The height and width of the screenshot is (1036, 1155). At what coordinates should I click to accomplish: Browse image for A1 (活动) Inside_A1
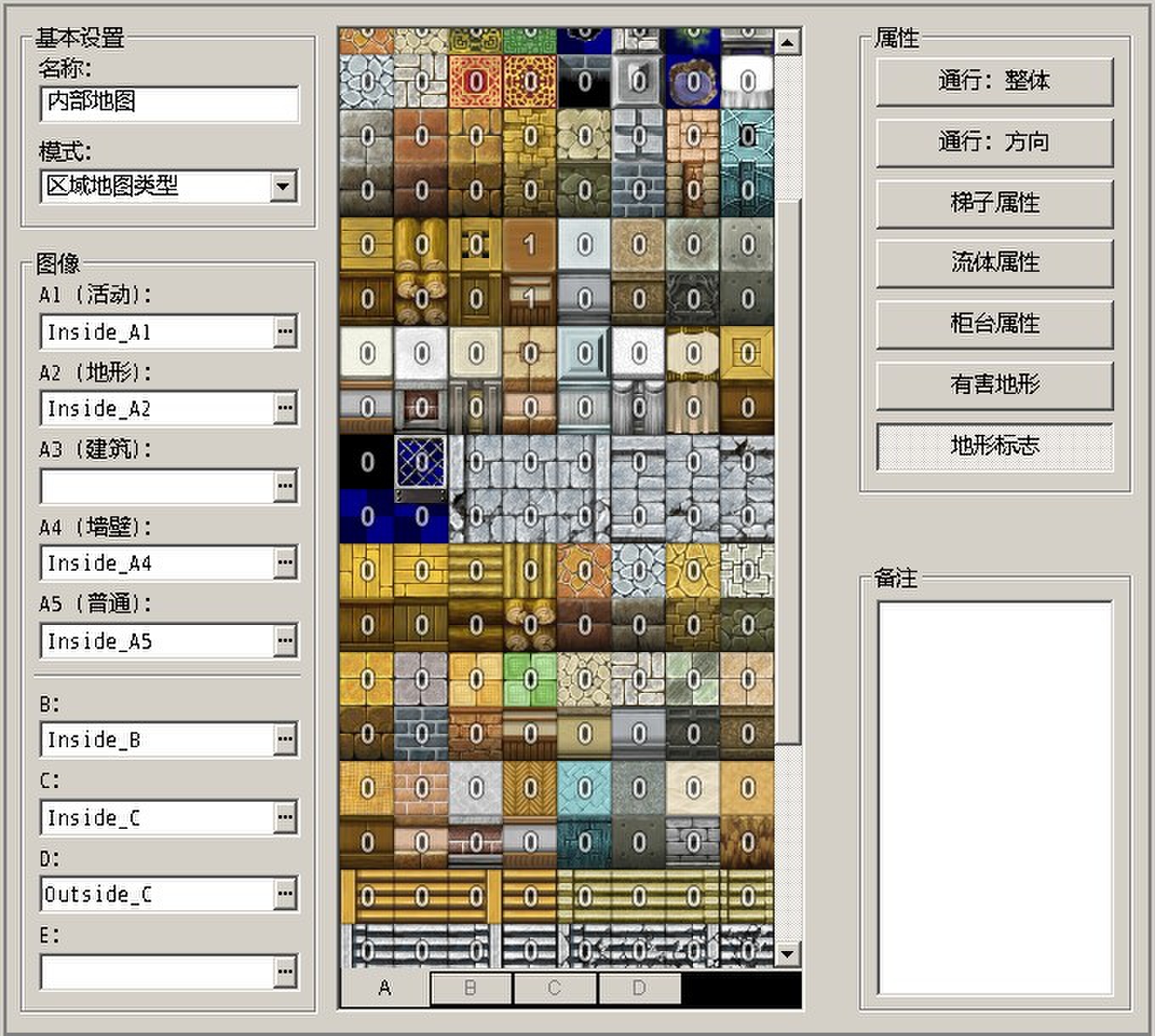click(285, 331)
